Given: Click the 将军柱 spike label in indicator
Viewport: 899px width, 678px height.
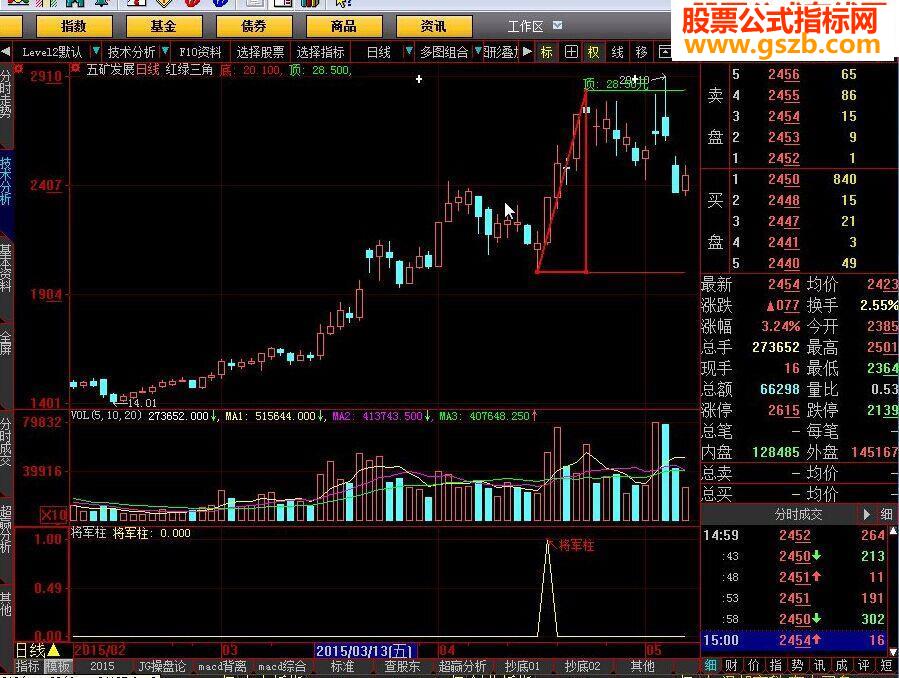Looking at the screenshot, I should coord(576,545).
